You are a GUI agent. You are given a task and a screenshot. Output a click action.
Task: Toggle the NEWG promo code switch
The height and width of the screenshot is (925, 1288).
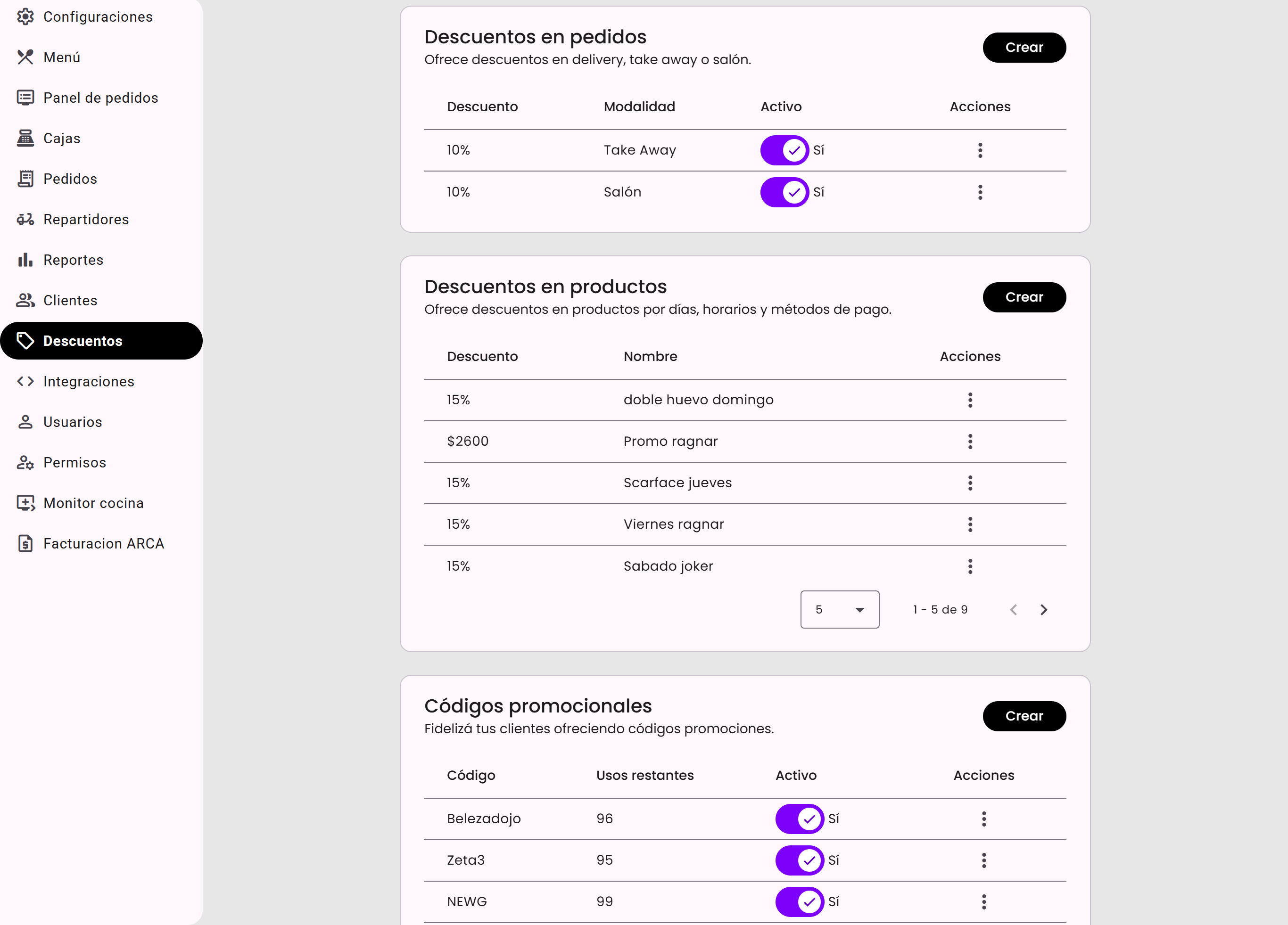[799, 902]
